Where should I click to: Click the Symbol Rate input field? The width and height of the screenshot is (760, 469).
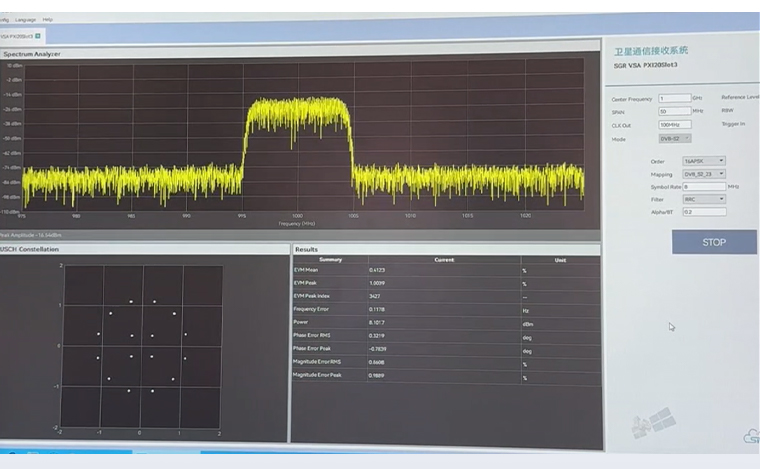pyautogui.click(x=704, y=187)
